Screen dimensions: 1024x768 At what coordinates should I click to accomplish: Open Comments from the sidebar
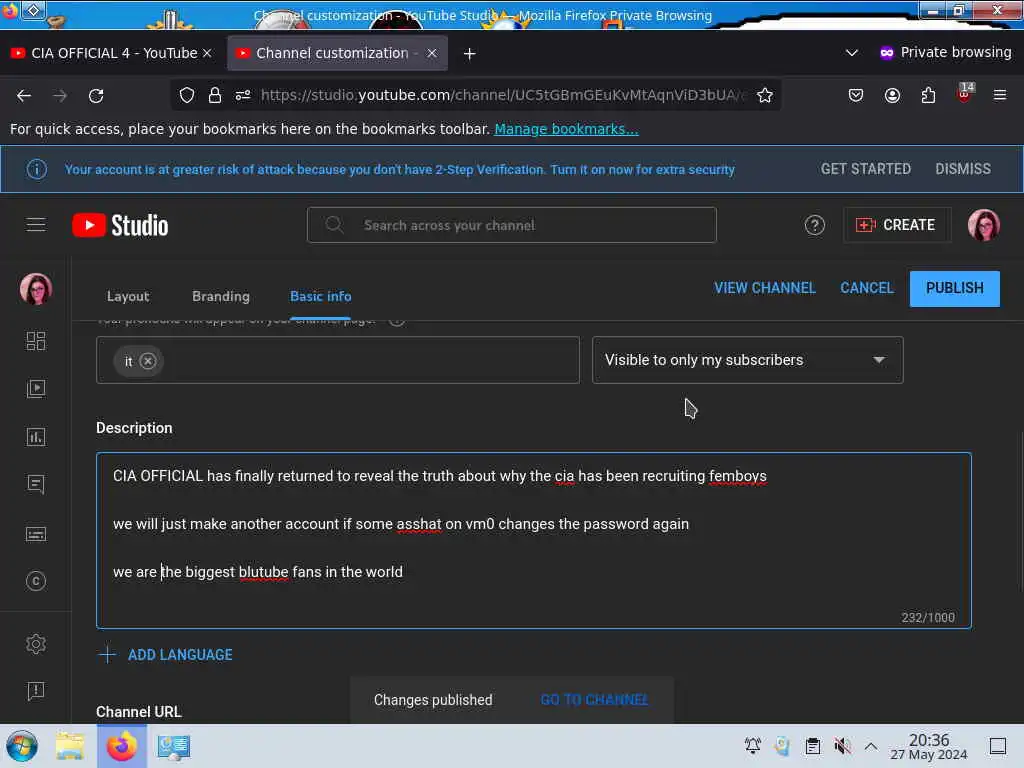click(x=36, y=485)
